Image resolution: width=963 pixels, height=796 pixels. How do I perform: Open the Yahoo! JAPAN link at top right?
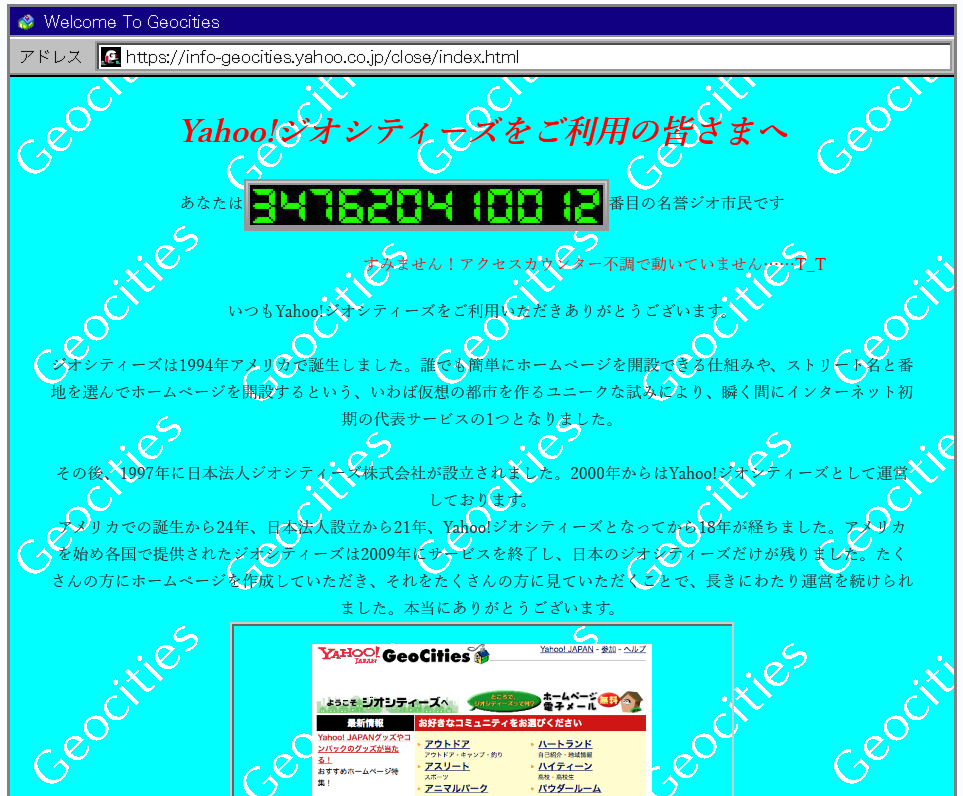[567, 649]
